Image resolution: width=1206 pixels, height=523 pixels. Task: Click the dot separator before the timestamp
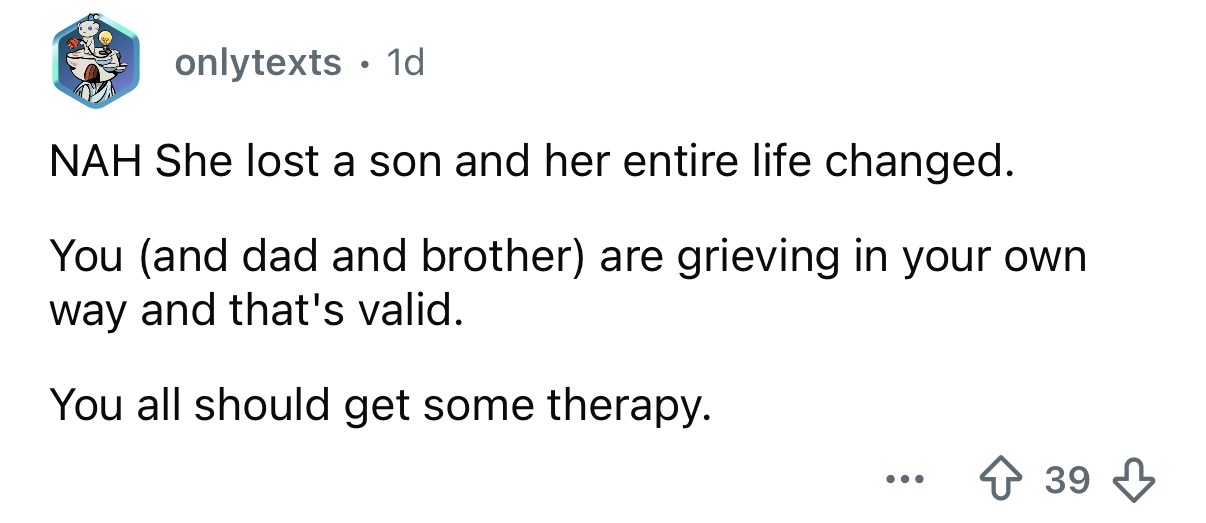pos(364,63)
